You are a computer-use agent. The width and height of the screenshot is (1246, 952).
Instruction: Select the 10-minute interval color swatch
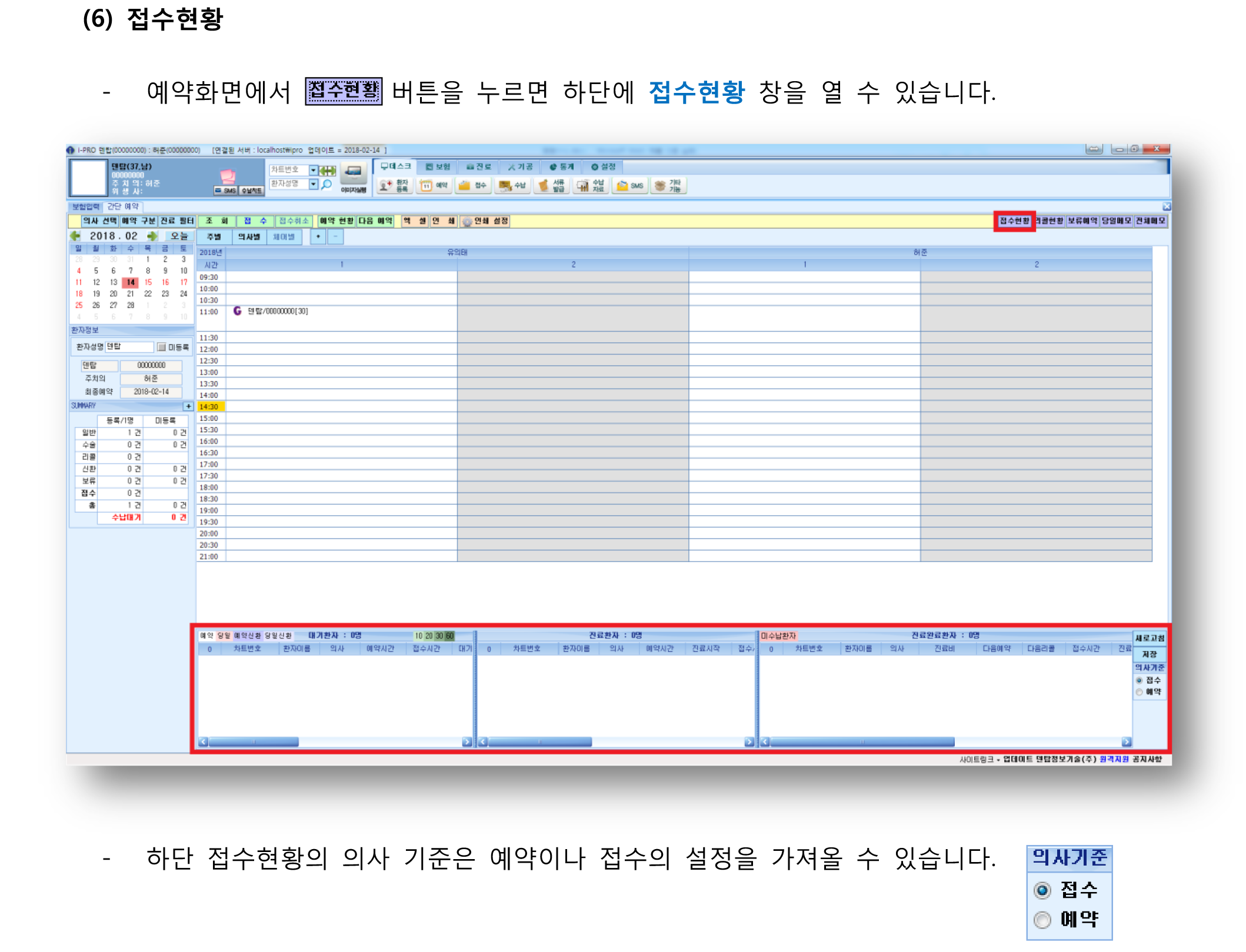(418, 636)
